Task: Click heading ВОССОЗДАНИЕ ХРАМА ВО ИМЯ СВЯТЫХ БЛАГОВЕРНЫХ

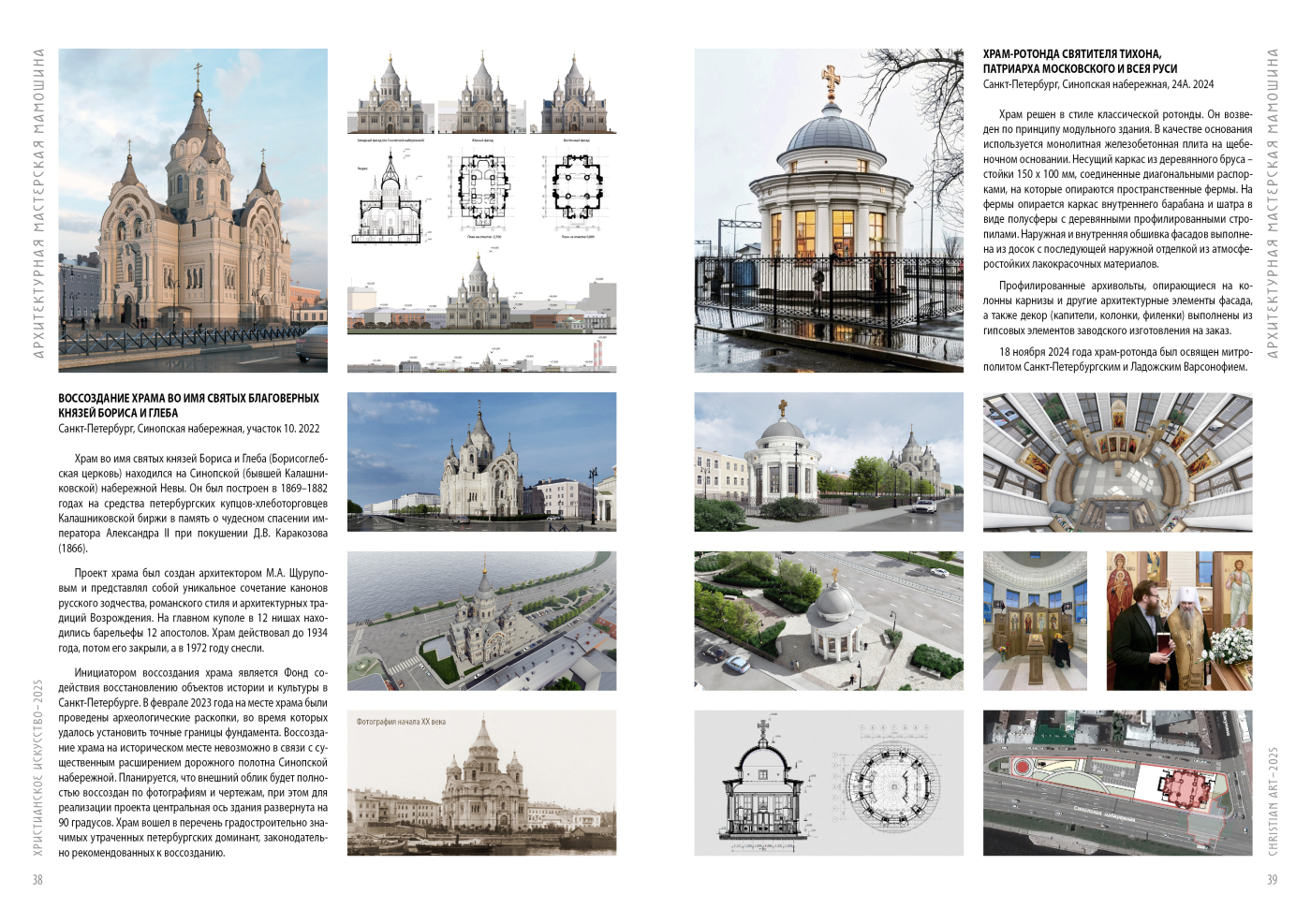Action: [188, 398]
